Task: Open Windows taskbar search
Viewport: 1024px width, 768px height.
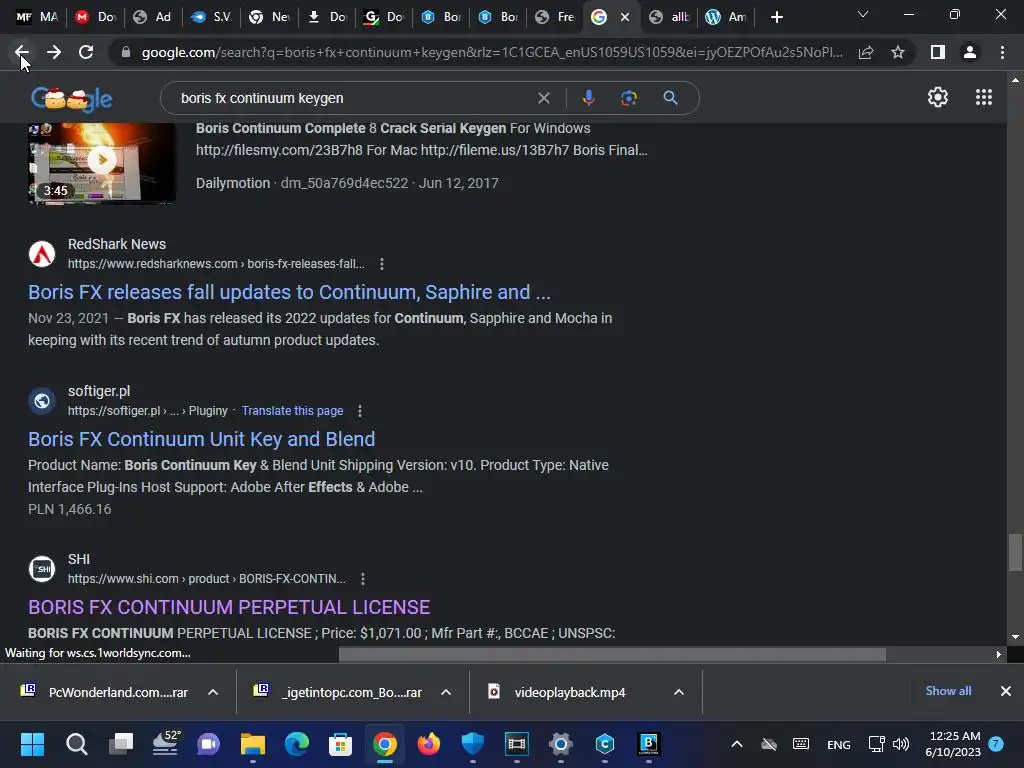Action: [x=76, y=744]
